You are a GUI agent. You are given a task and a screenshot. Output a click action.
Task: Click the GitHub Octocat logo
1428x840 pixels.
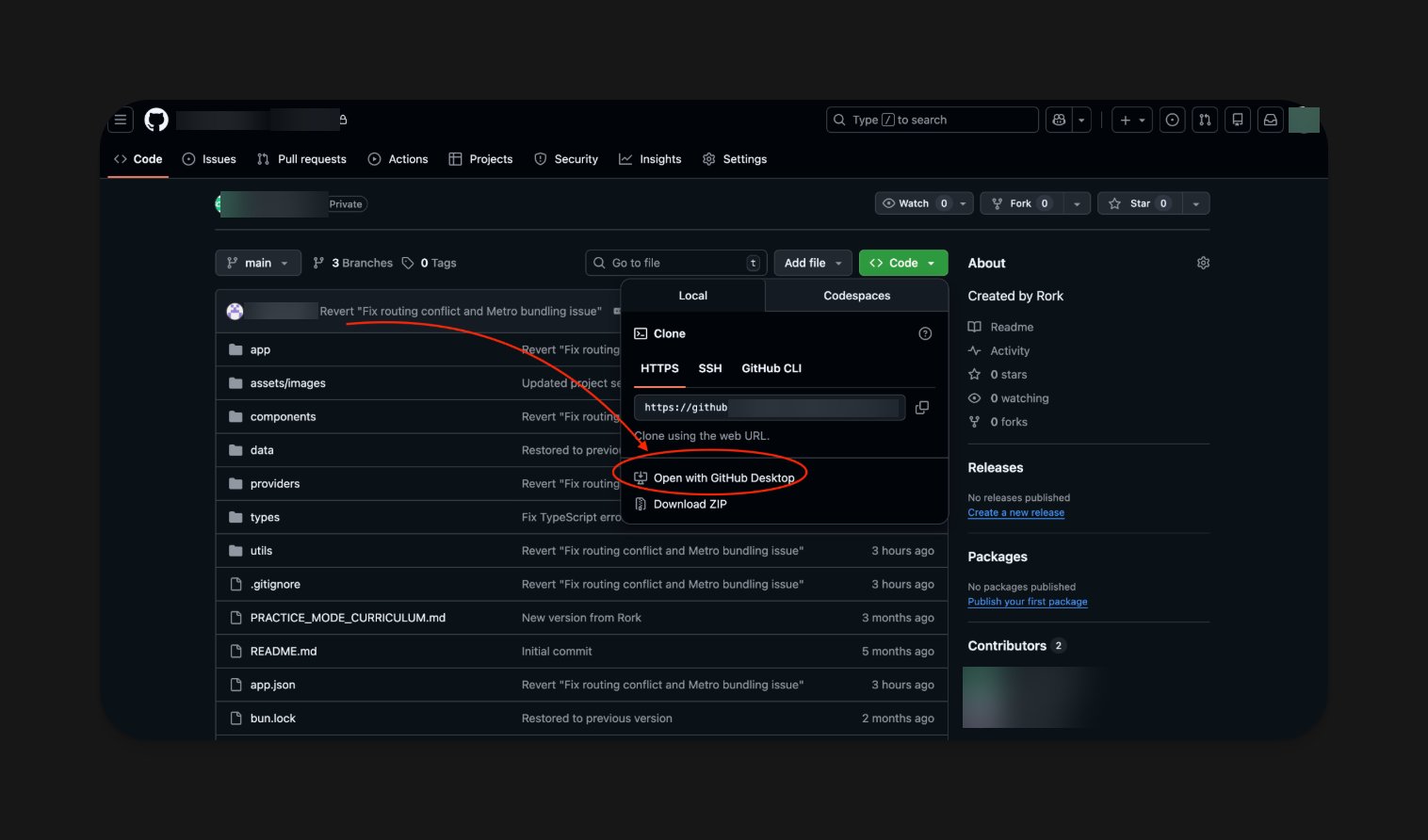pyautogui.click(x=156, y=120)
